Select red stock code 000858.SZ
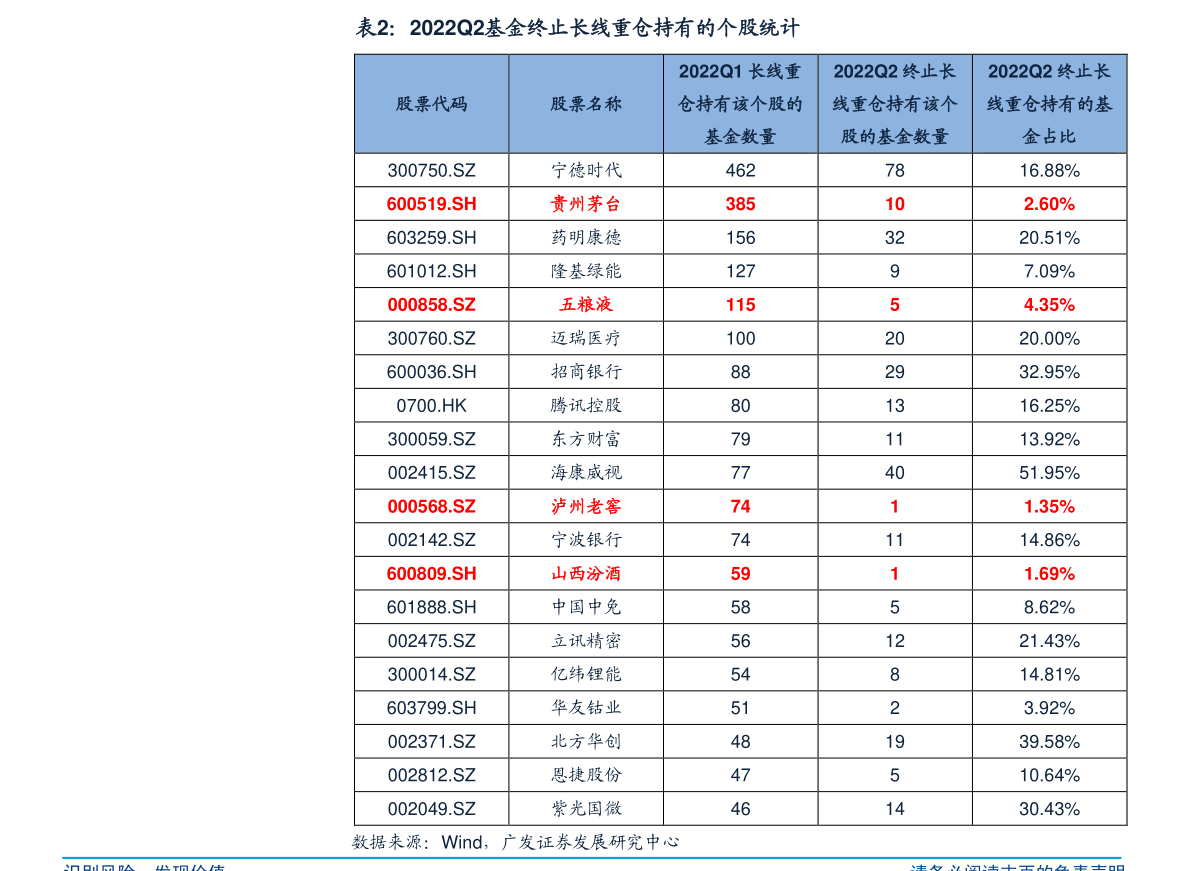1191x871 pixels. [x=431, y=305]
